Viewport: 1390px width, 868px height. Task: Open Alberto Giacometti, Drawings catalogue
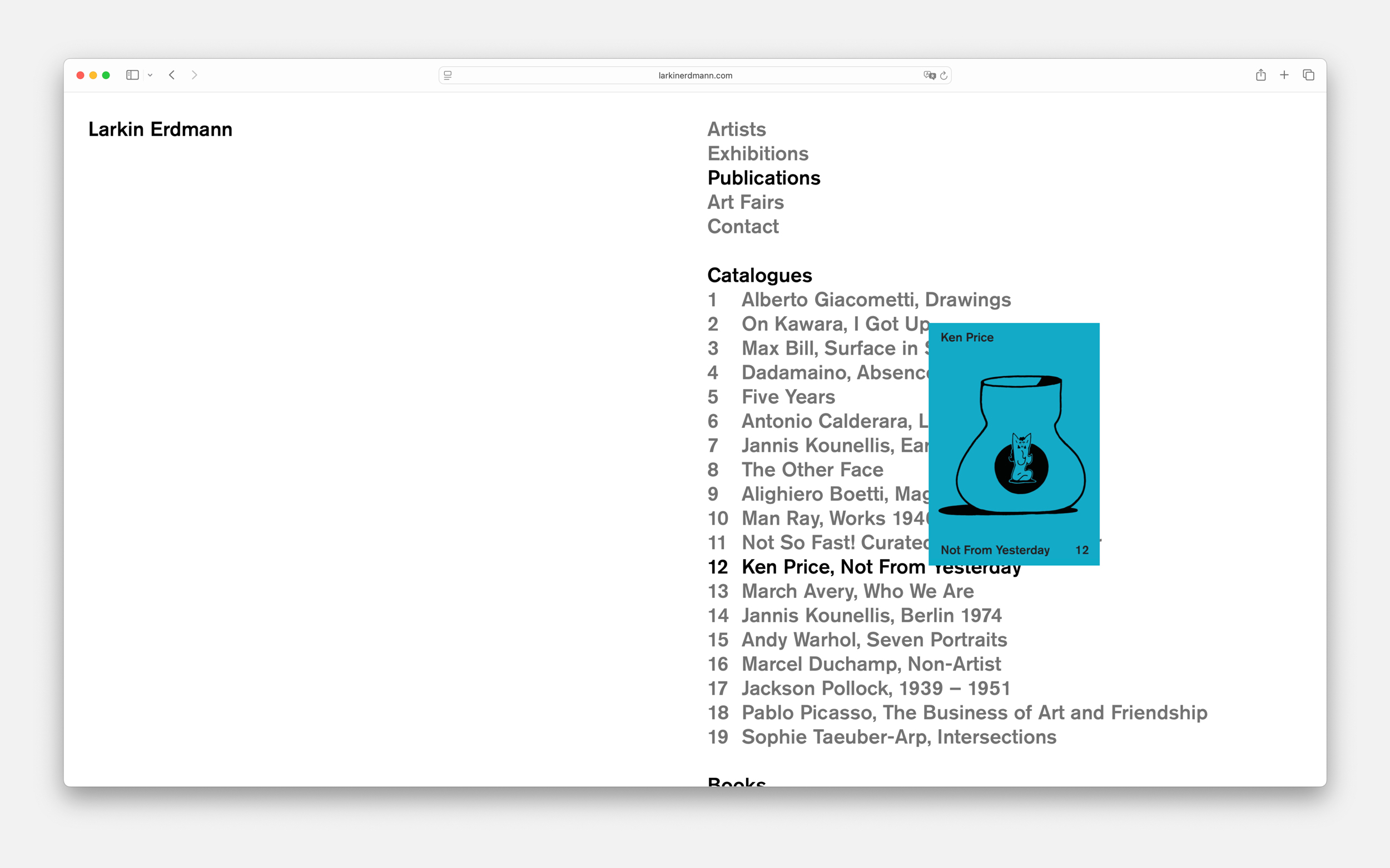click(875, 300)
